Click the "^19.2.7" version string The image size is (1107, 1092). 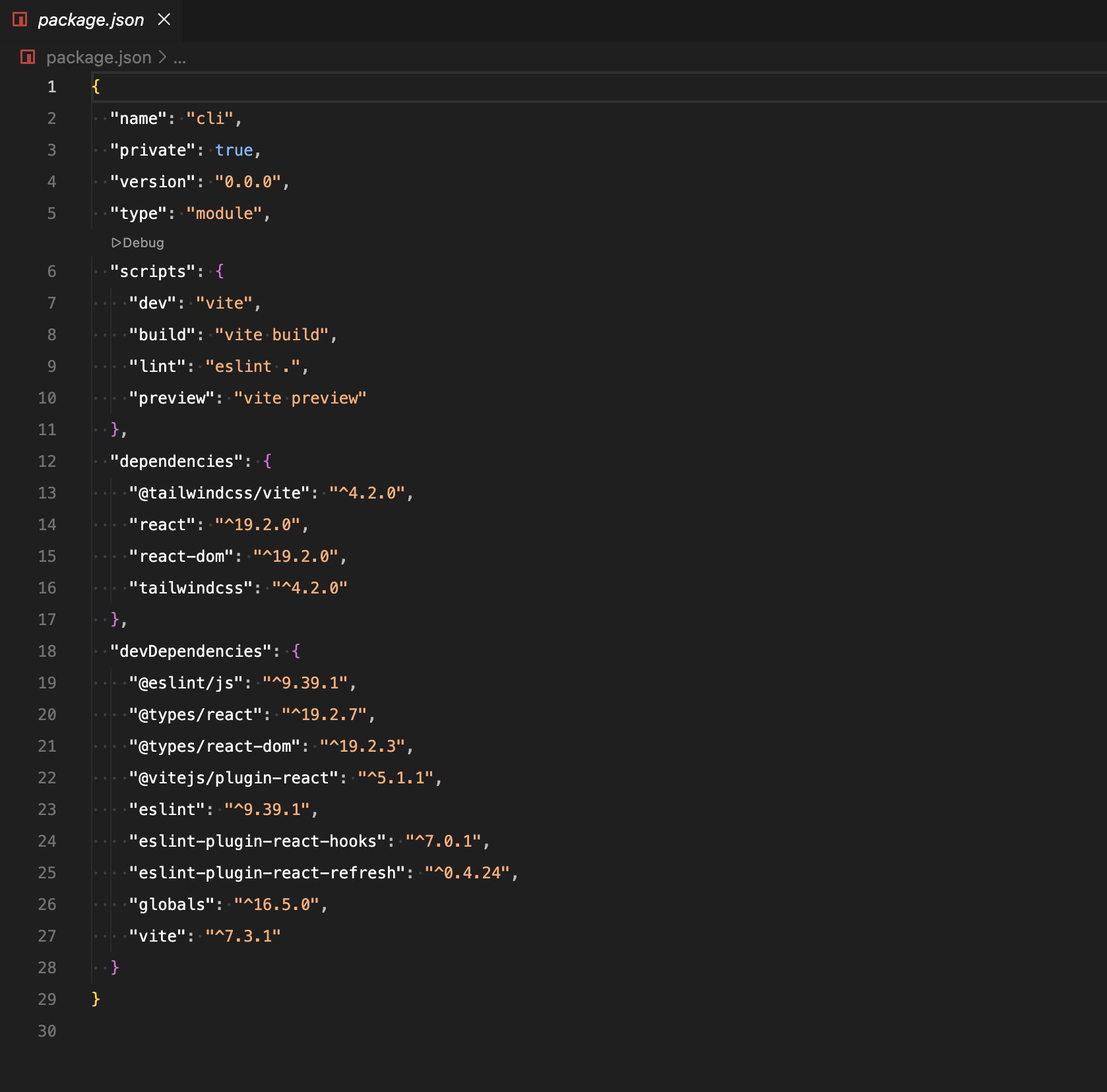325,714
